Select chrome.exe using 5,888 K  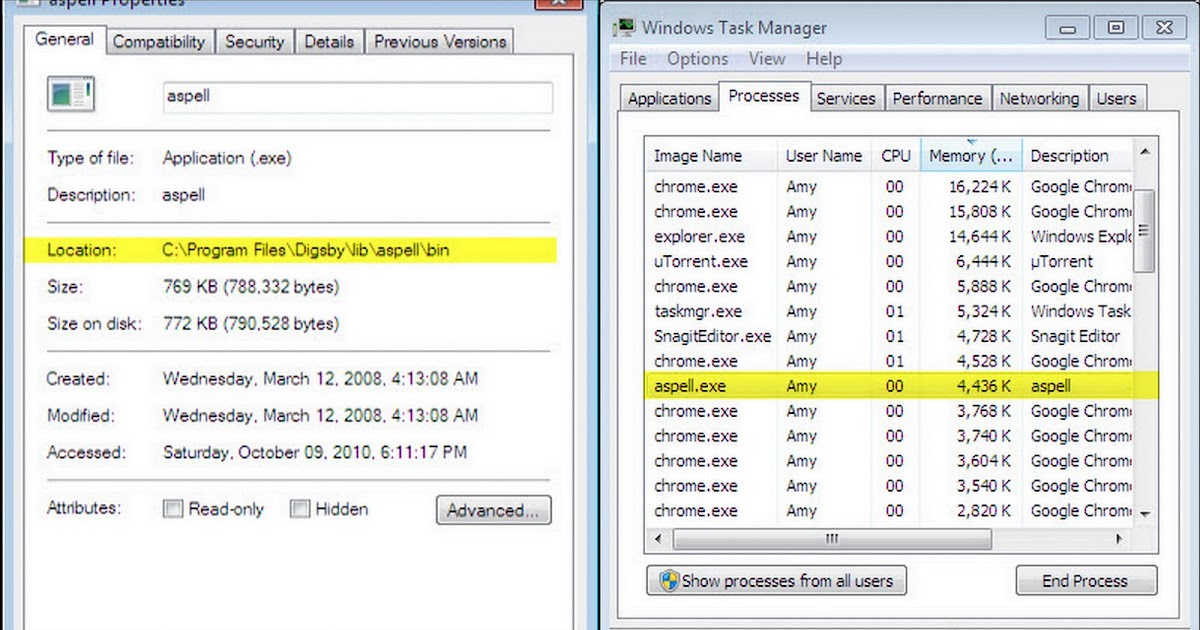[x=890, y=287]
